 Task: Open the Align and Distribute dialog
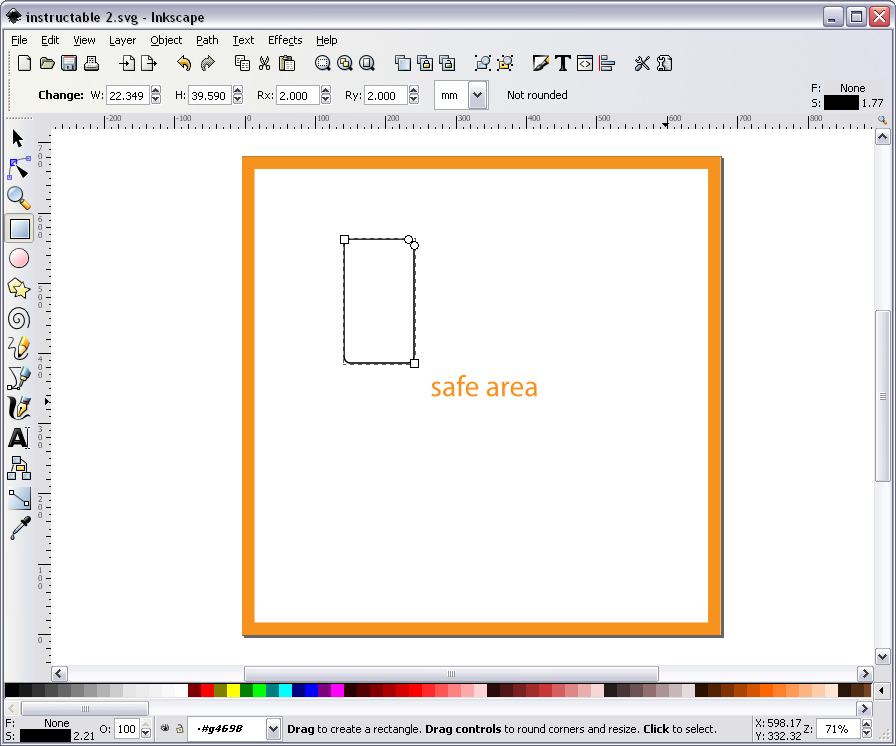click(x=607, y=62)
